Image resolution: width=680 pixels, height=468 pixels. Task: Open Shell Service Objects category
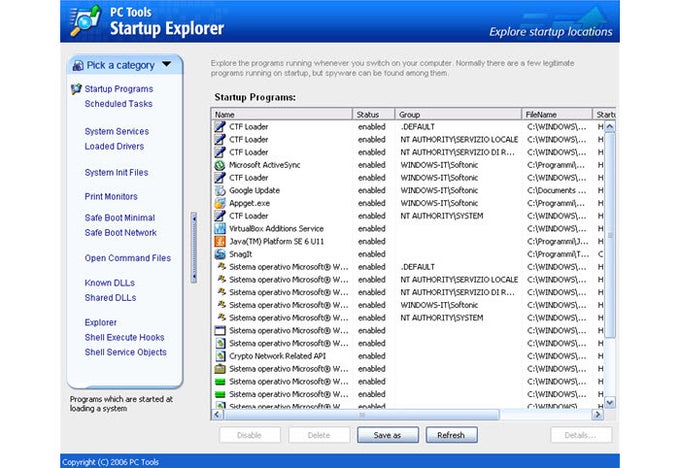point(125,352)
